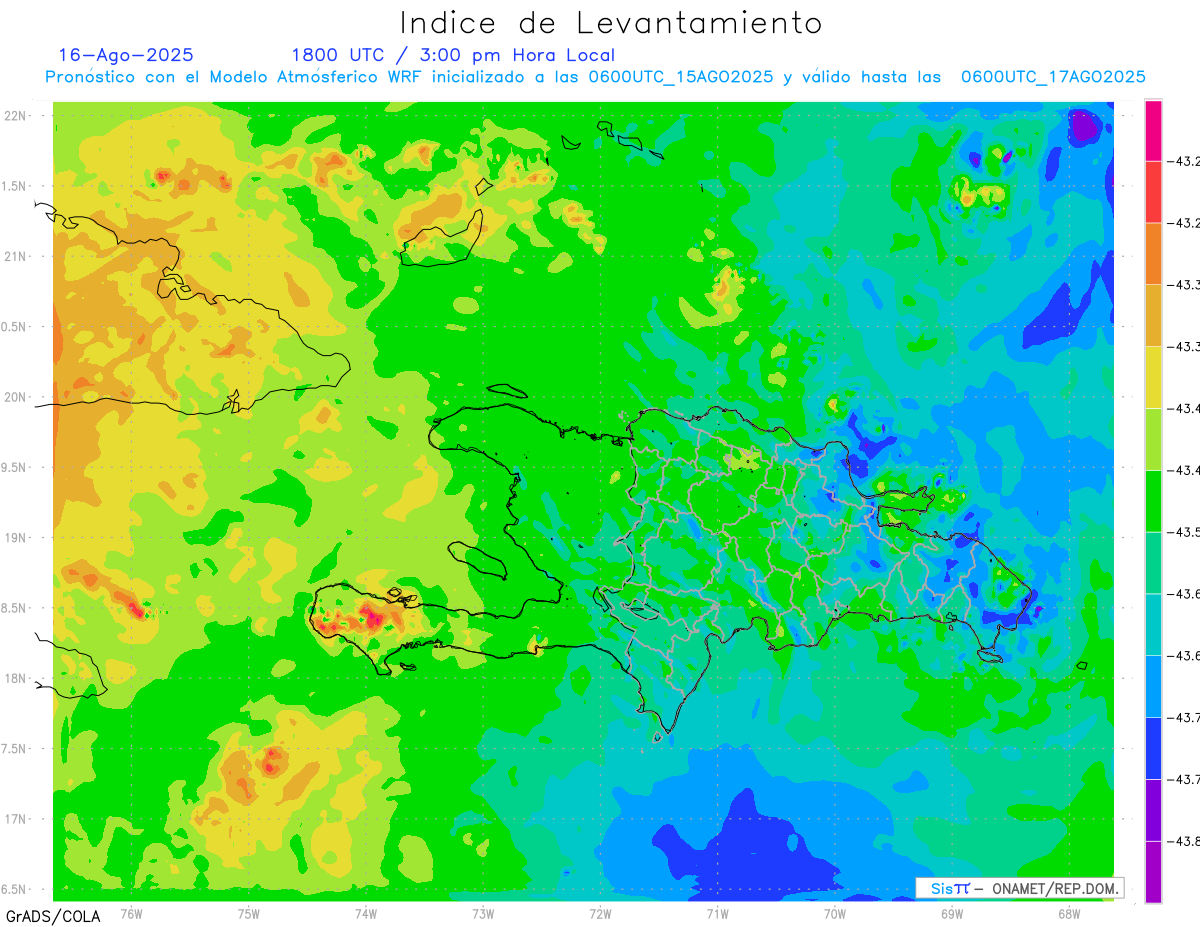
Task: Click the '70W' longitude axis label
Action: click(835, 913)
